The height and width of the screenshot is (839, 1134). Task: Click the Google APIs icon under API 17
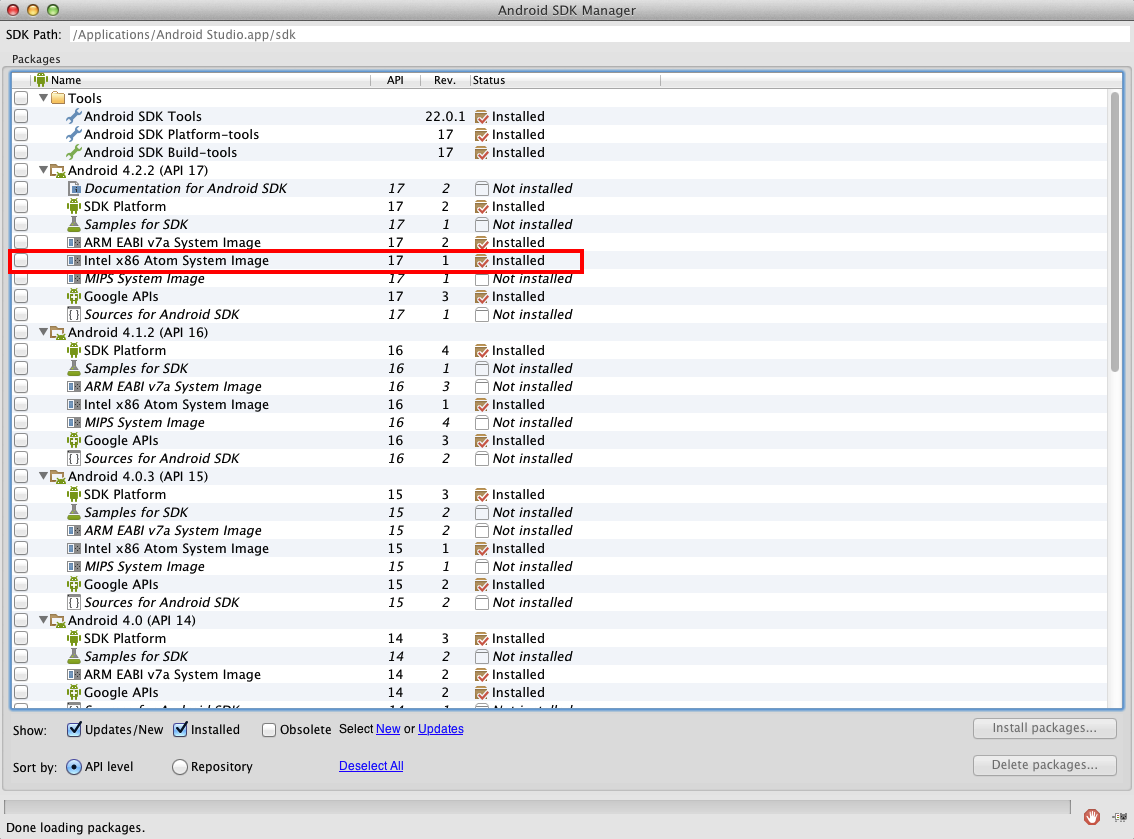coord(74,296)
